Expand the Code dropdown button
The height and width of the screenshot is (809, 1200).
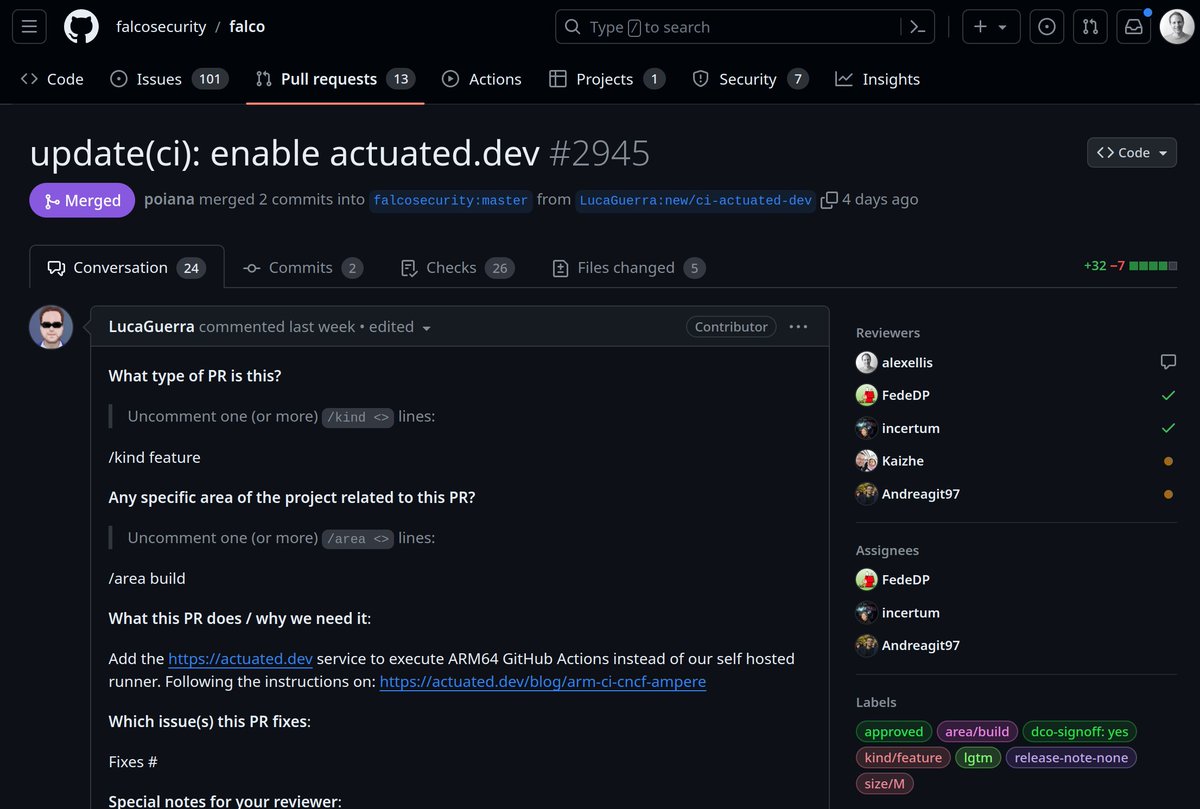point(1132,153)
